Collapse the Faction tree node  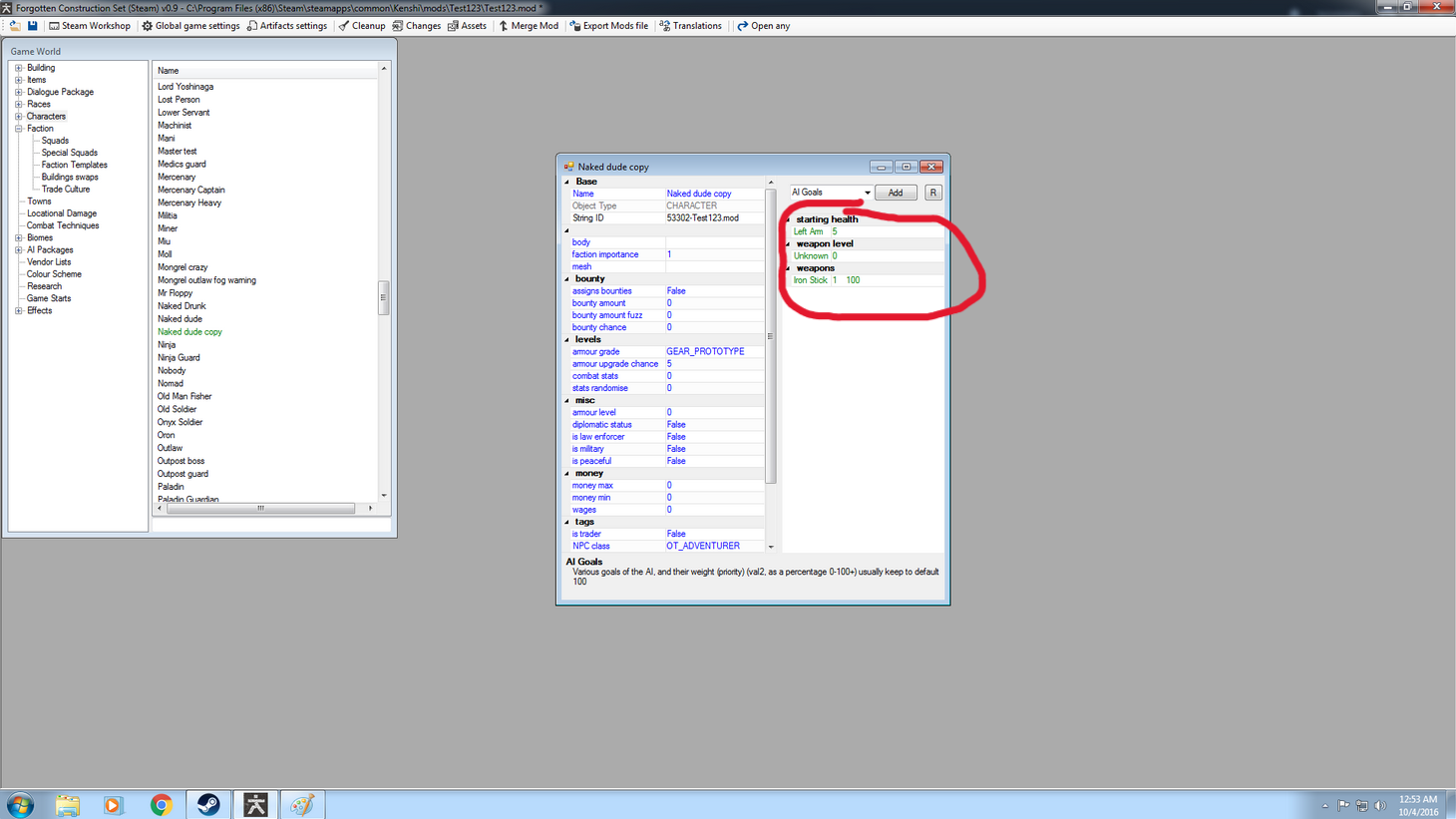click(x=18, y=129)
